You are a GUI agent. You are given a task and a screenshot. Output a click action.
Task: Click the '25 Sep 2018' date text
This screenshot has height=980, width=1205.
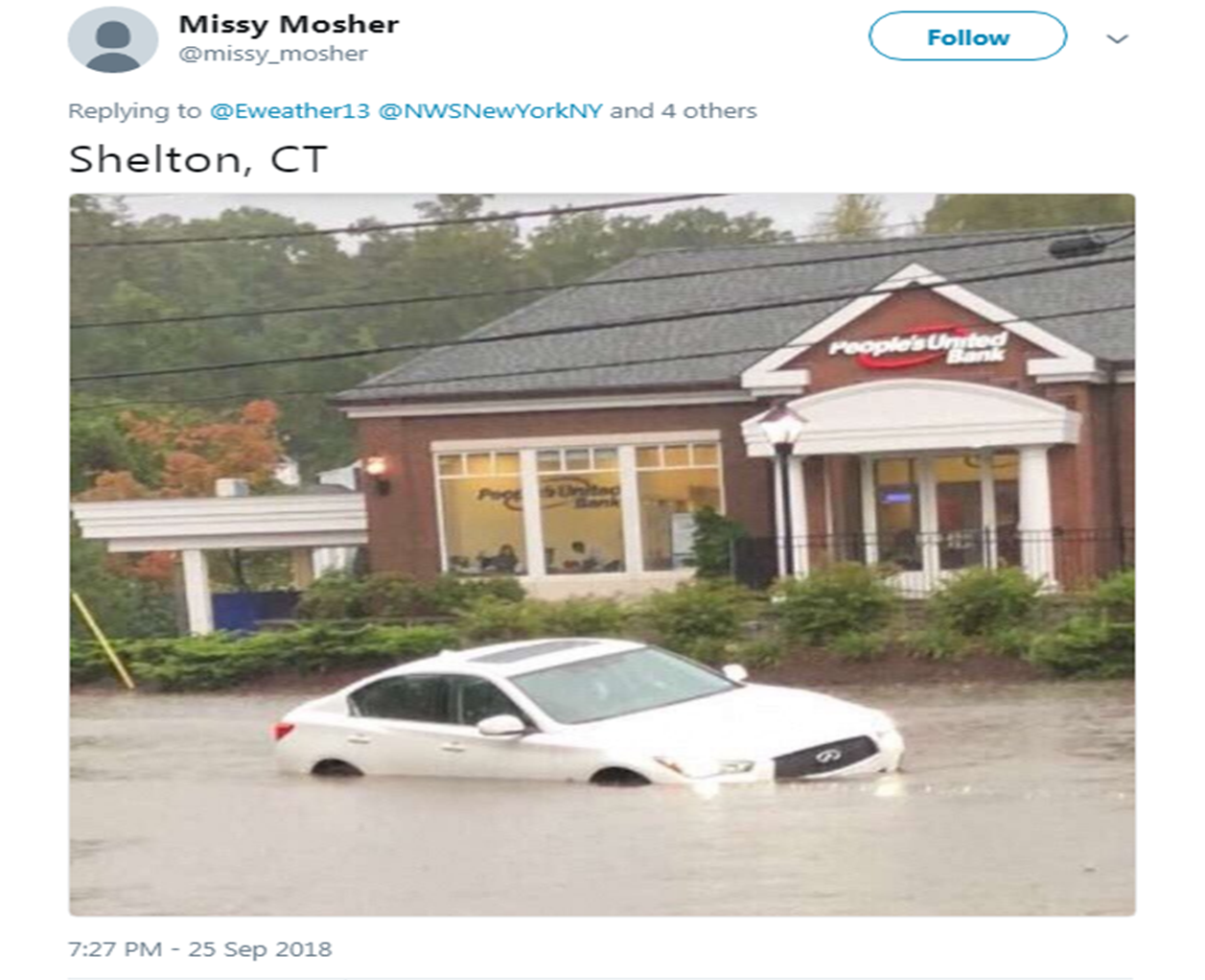(x=260, y=949)
